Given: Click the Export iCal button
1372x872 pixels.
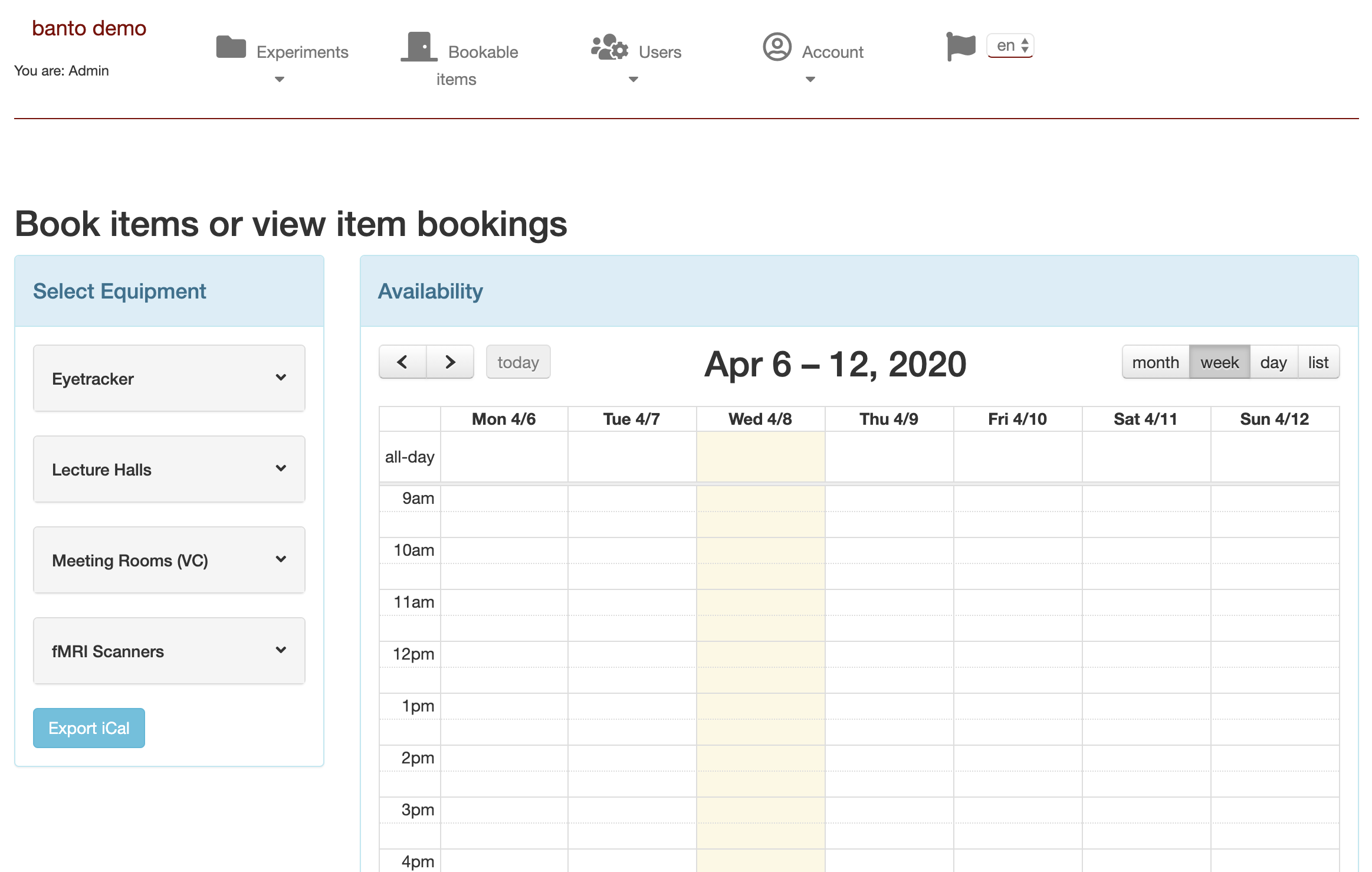Looking at the screenshot, I should click(x=88, y=727).
